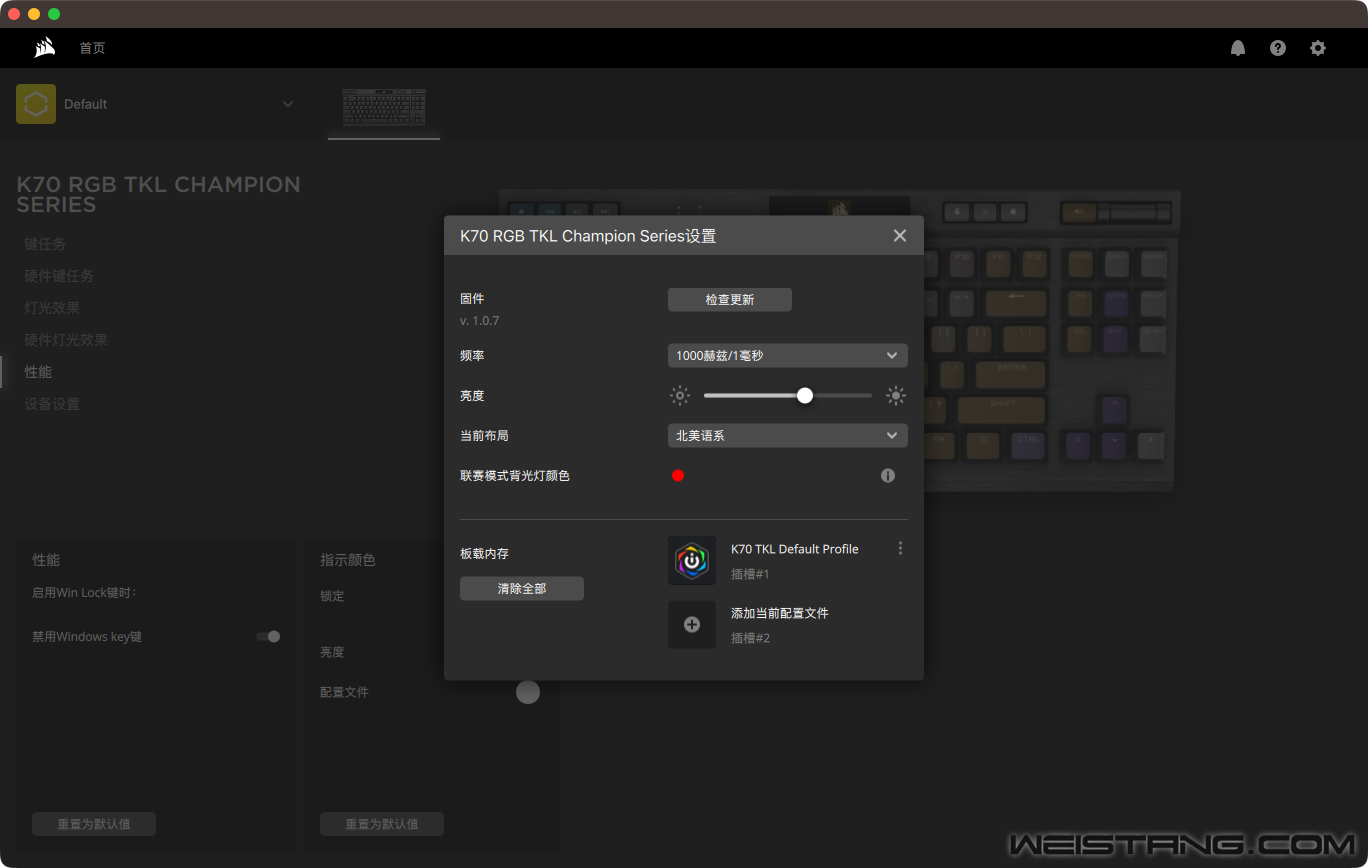Click 重置为默认值 in the 指示颜色 panel
1368x868 pixels.
tap(382, 824)
